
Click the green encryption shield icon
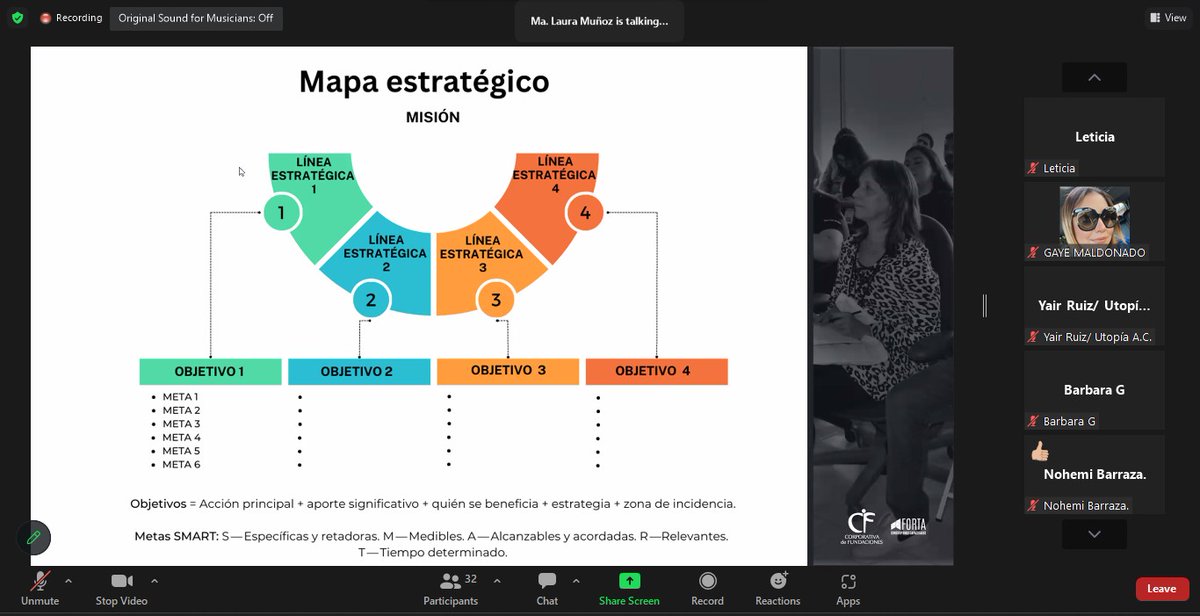(17, 18)
